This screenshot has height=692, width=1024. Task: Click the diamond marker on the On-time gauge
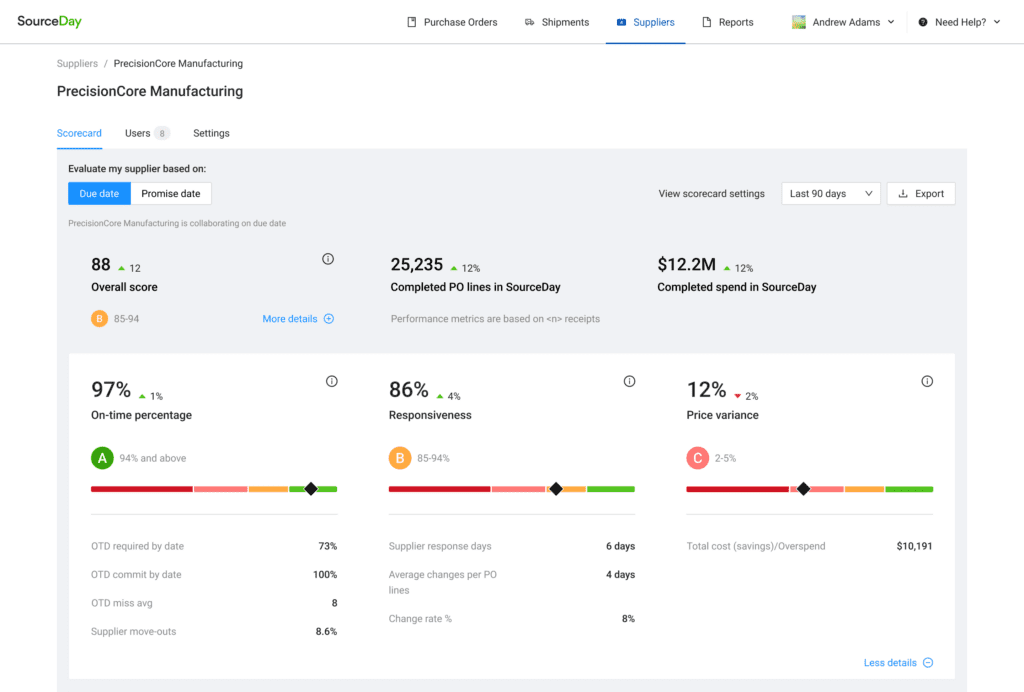click(311, 488)
